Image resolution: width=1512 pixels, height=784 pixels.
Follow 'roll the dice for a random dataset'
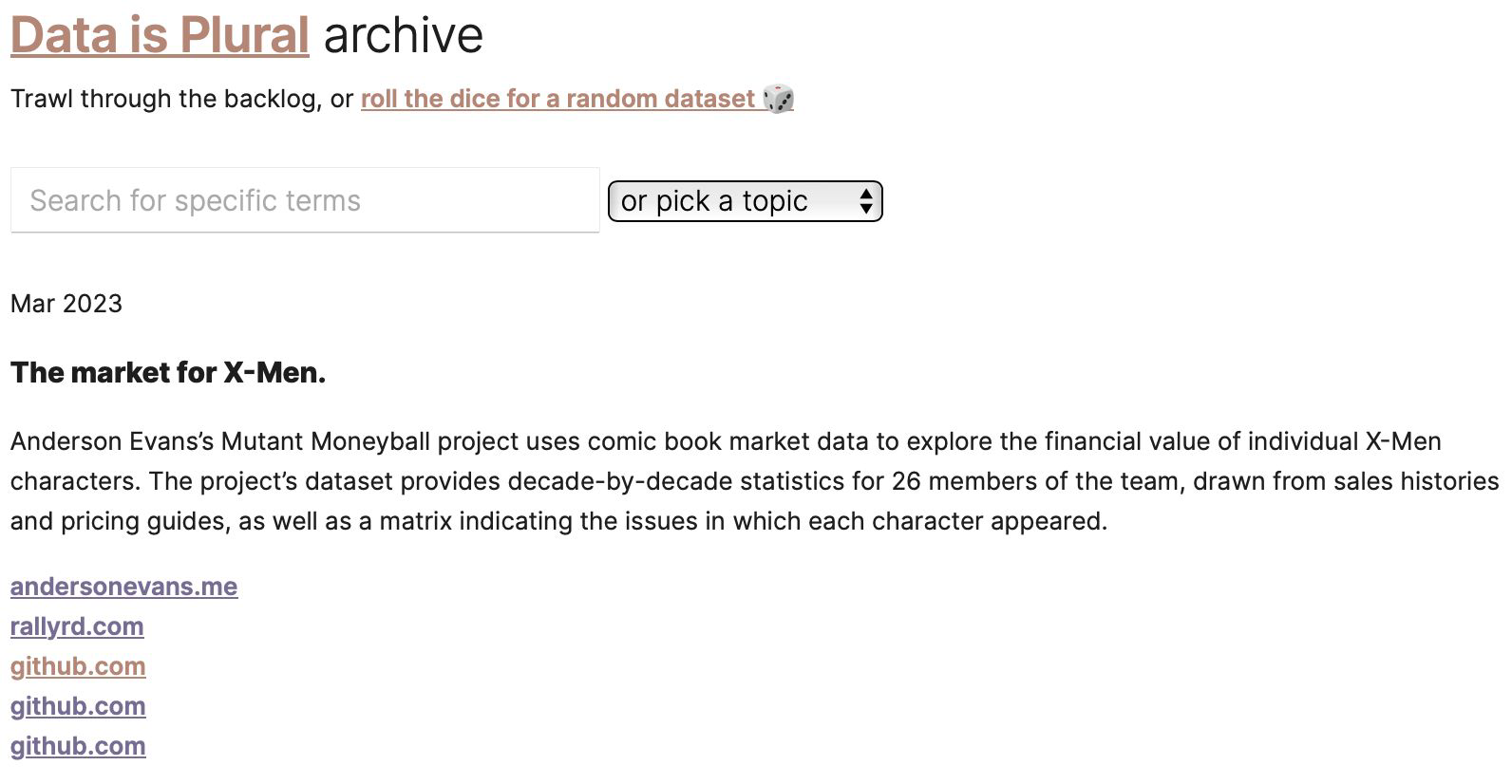tap(558, 99)
